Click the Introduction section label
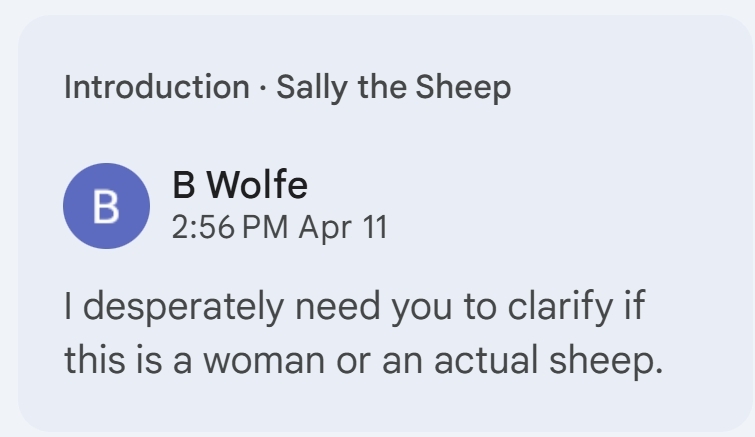Screen dimensions: 755x437 click(156, 88)
